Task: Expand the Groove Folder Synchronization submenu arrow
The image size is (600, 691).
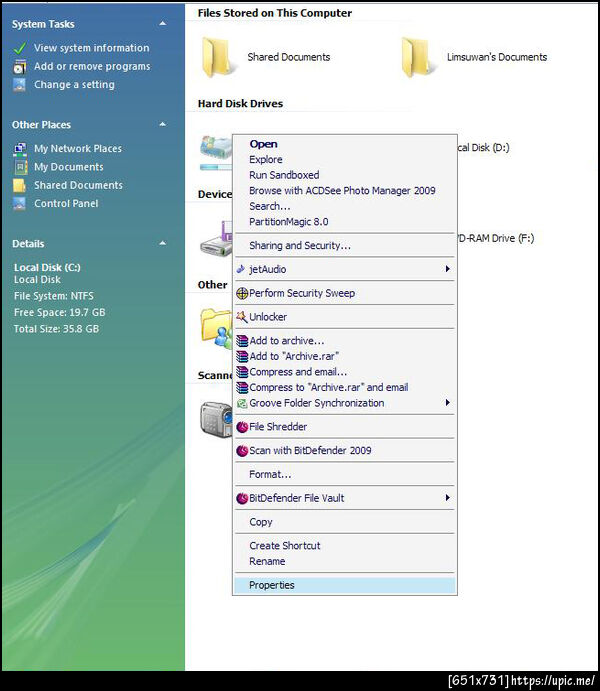Action: (448, 403)
